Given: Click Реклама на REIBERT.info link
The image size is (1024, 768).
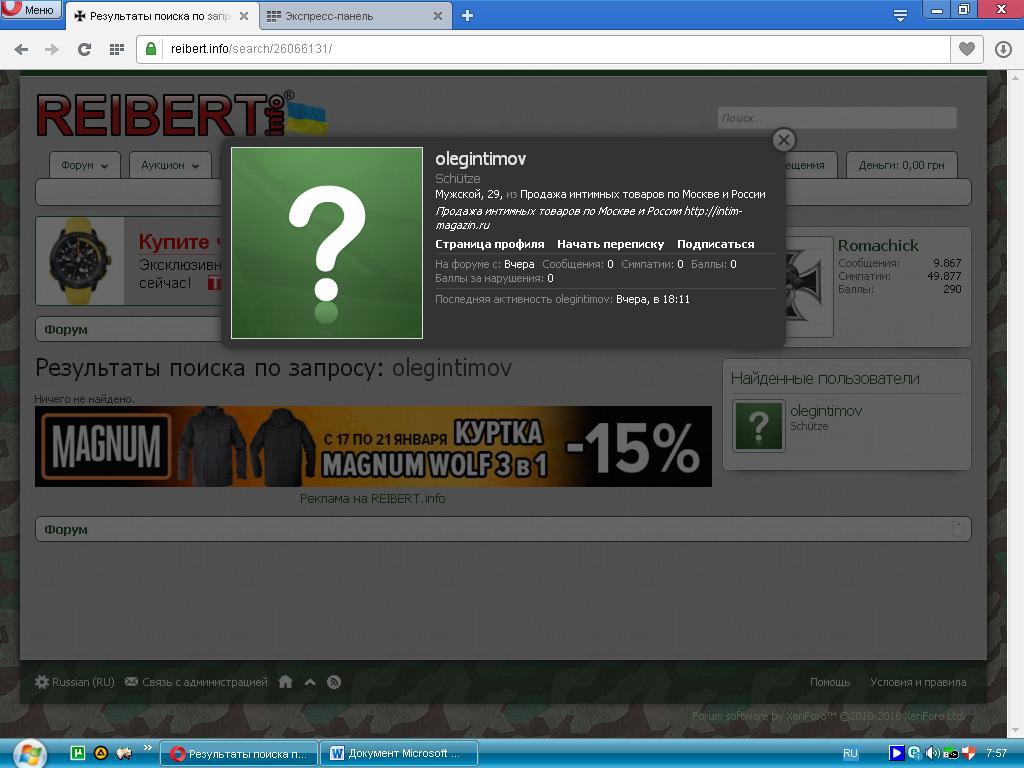Looking at the screenshot, I should click(373, 499).
